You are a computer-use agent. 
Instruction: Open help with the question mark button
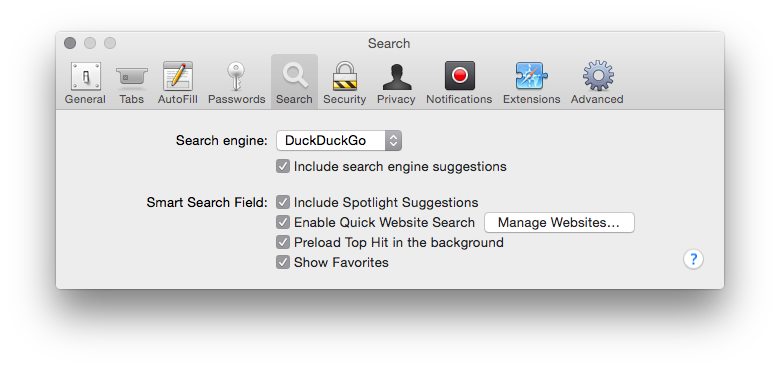point(693,259)
